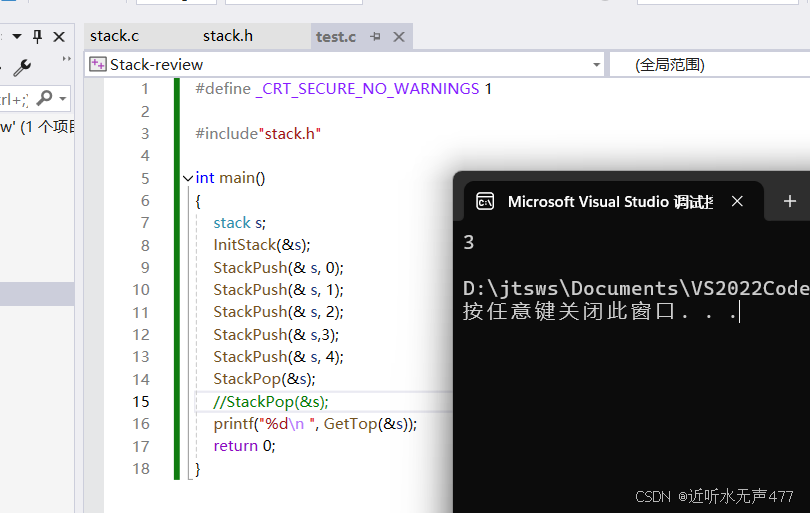The width and height of the screenshot is (810, 513).
Task: Click the terminal icon in console tab
Action: pyautogui.click(x=485, y=201)
